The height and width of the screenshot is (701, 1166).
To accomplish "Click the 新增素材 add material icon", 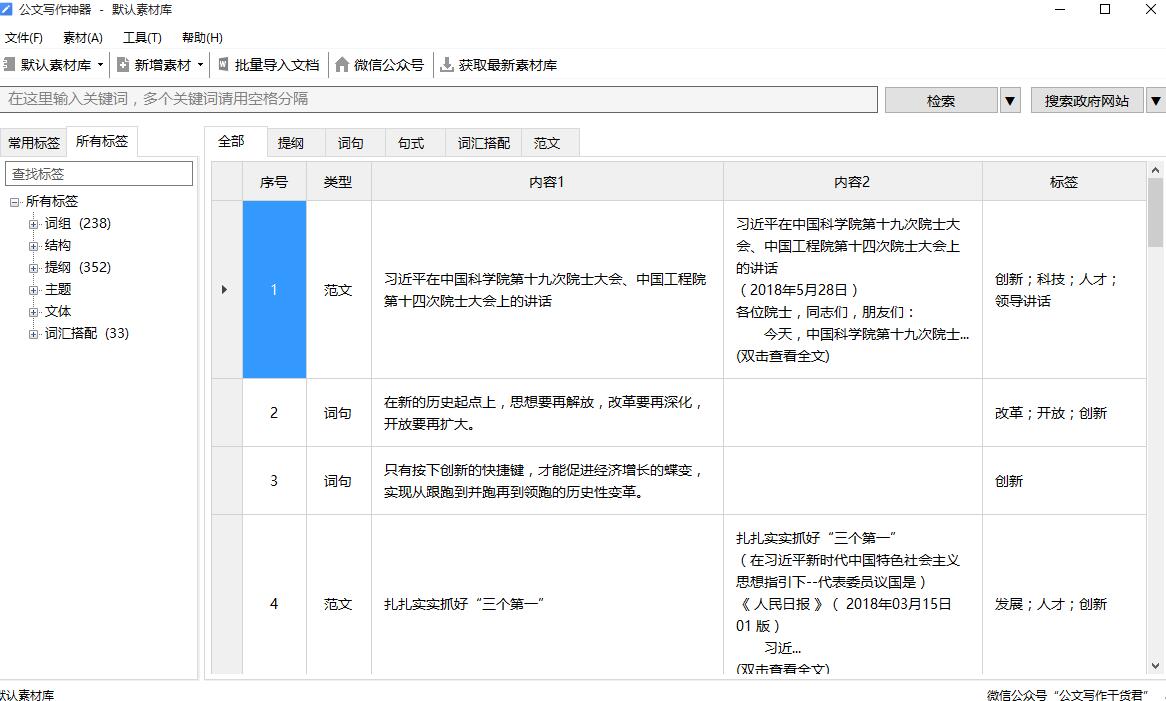I will (123, 65).
